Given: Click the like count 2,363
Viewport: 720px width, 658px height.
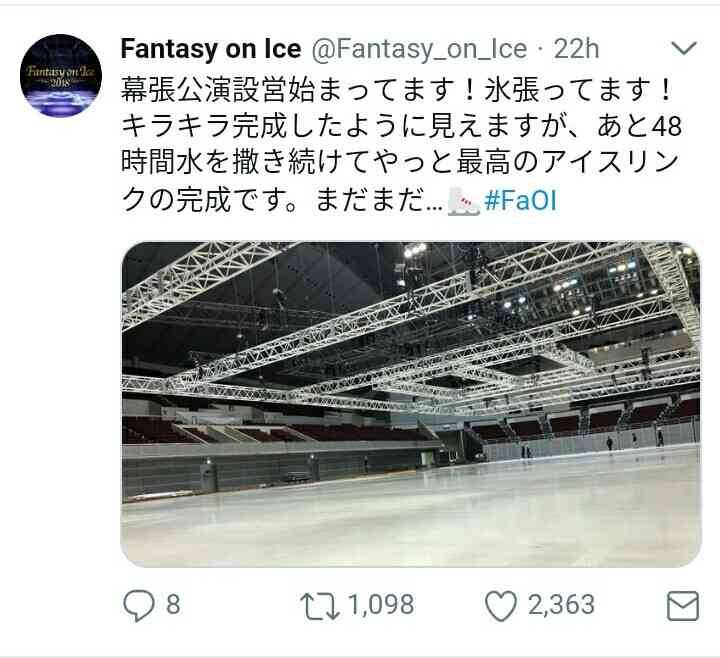Looking at the screenshot, I should [561, 605].
